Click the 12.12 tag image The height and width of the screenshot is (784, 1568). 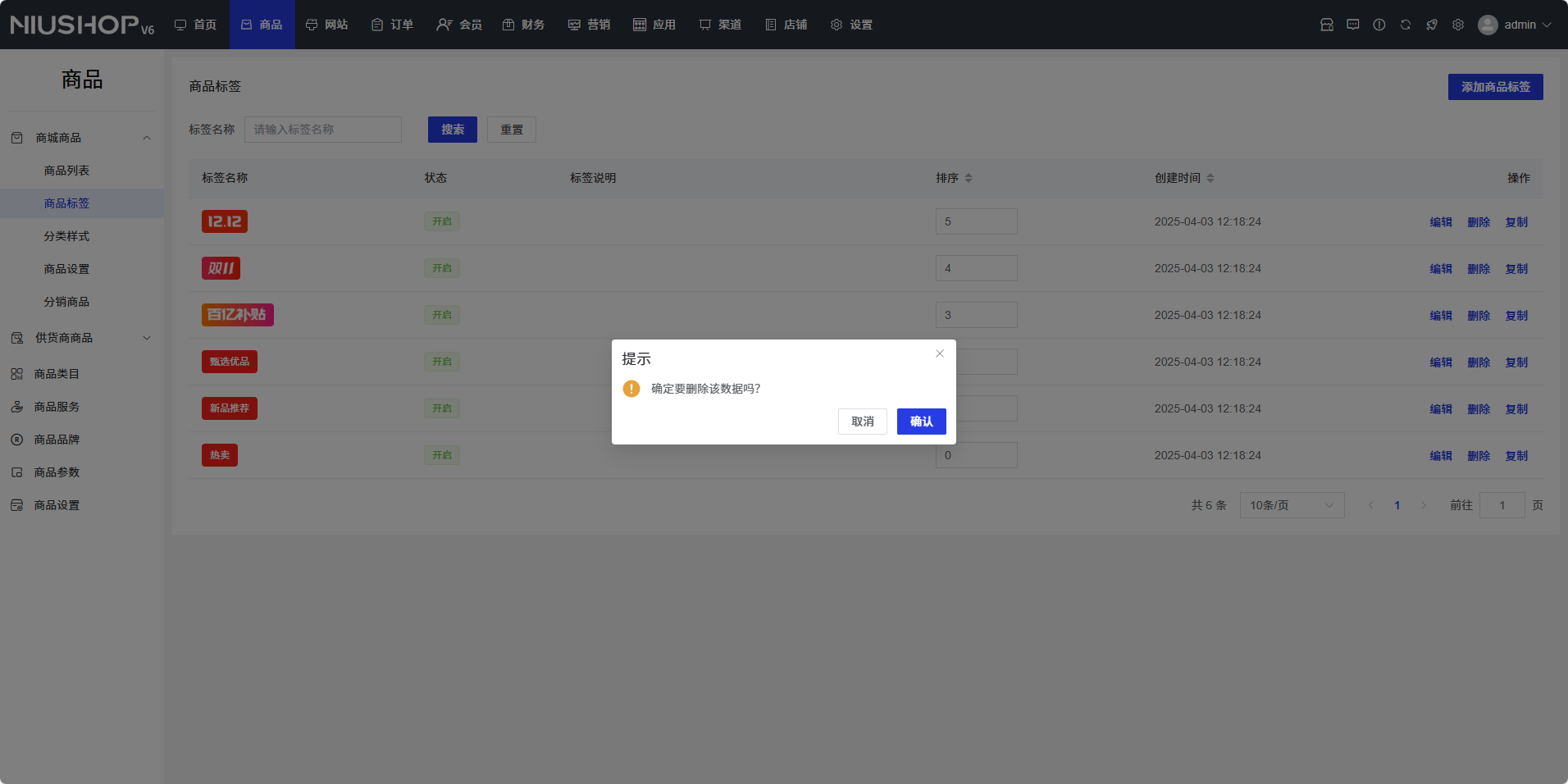point(225,221)
